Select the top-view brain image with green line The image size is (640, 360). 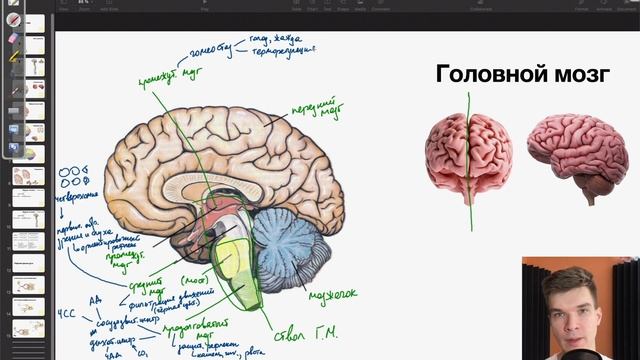[x=469, y=159]
